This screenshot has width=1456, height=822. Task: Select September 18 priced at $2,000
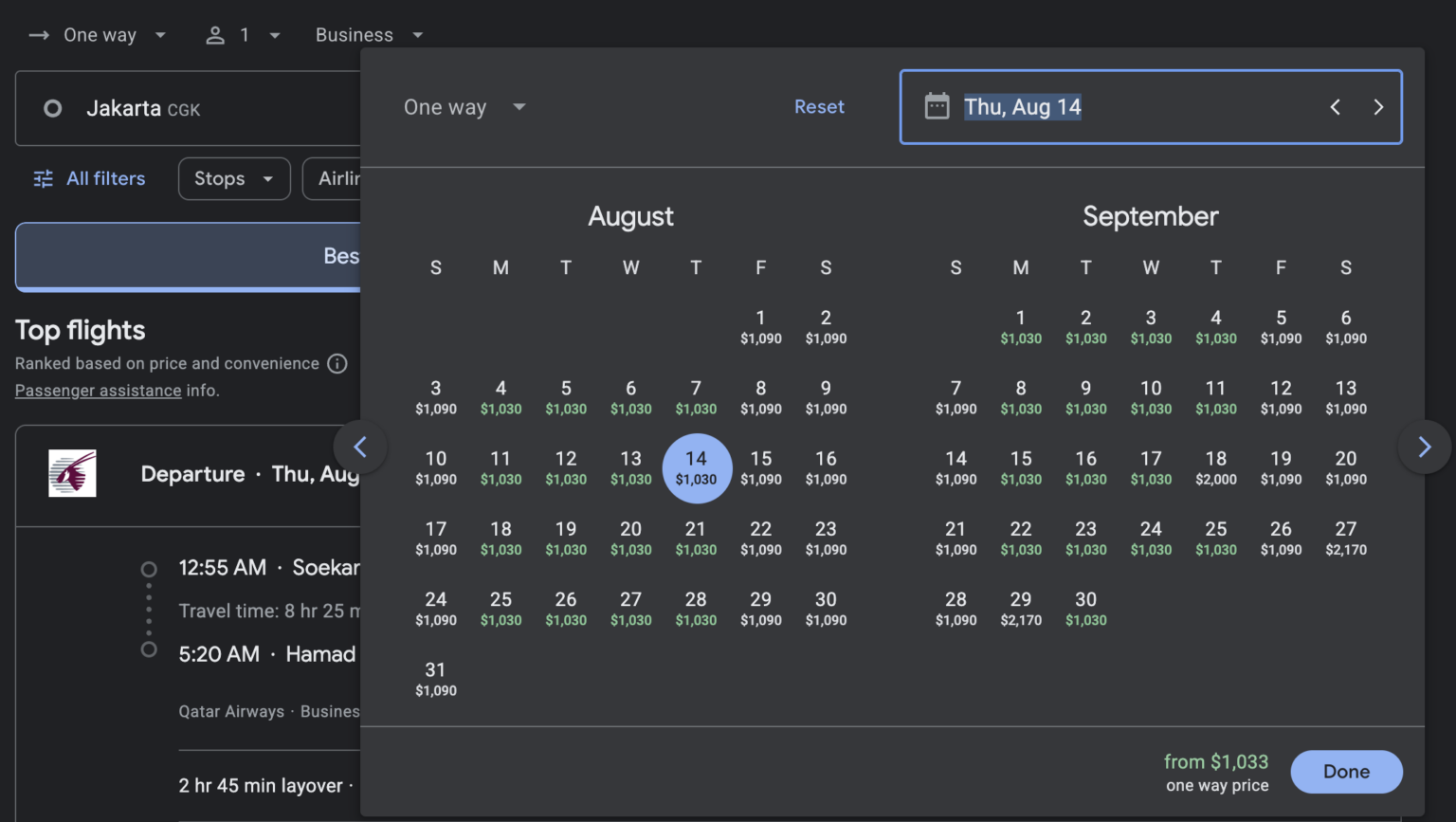(x=1215, y=467)
